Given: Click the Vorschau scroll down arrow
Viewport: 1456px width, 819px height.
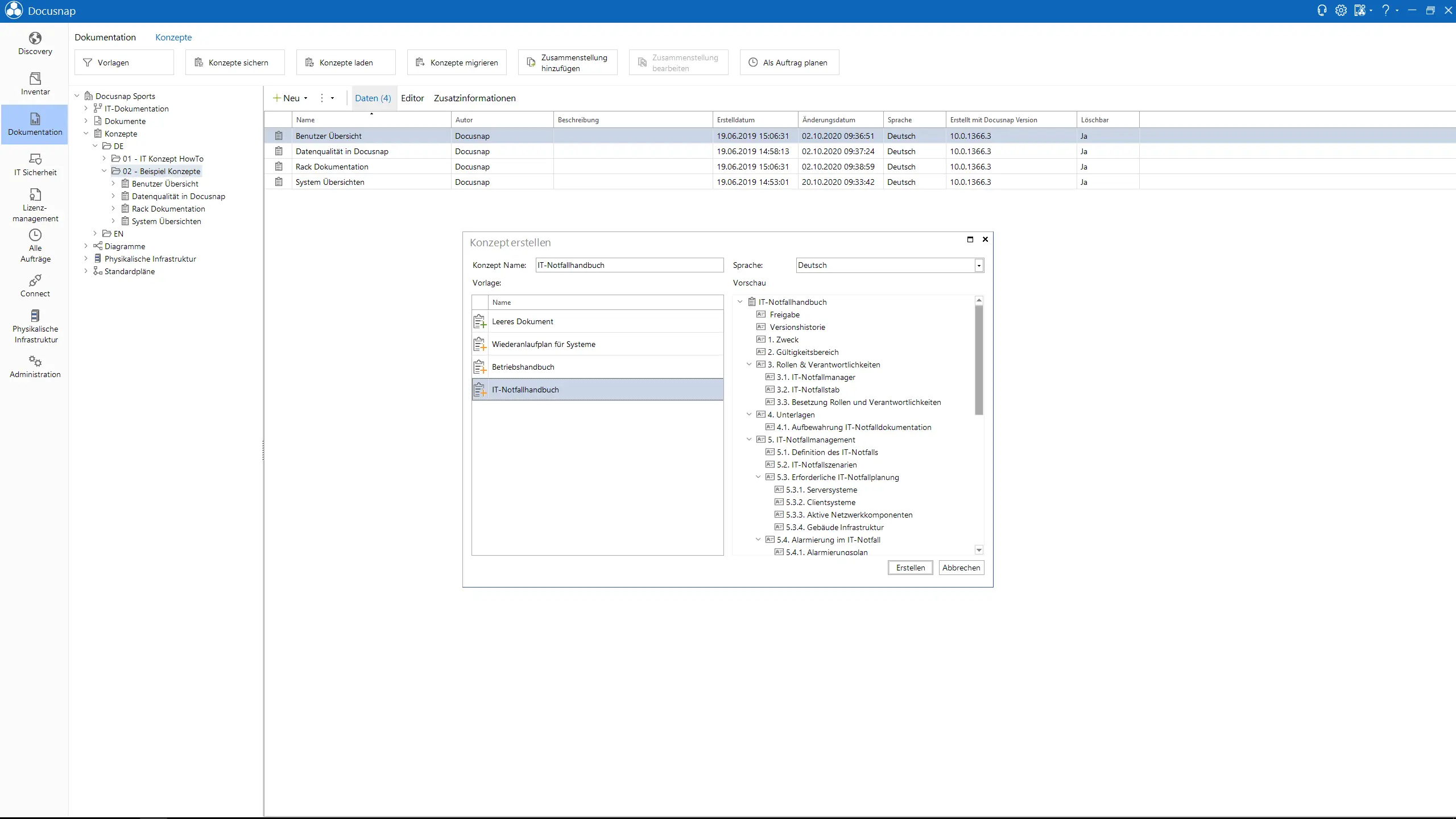Looking at the screenshot, I should click(979, 550).
